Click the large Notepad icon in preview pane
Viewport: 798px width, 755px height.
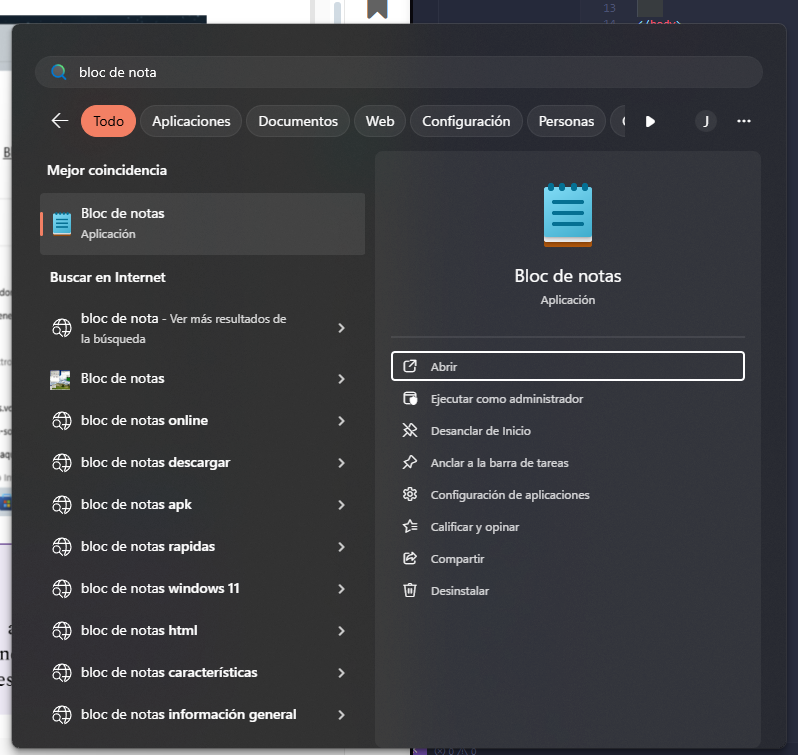coord(567,215)
